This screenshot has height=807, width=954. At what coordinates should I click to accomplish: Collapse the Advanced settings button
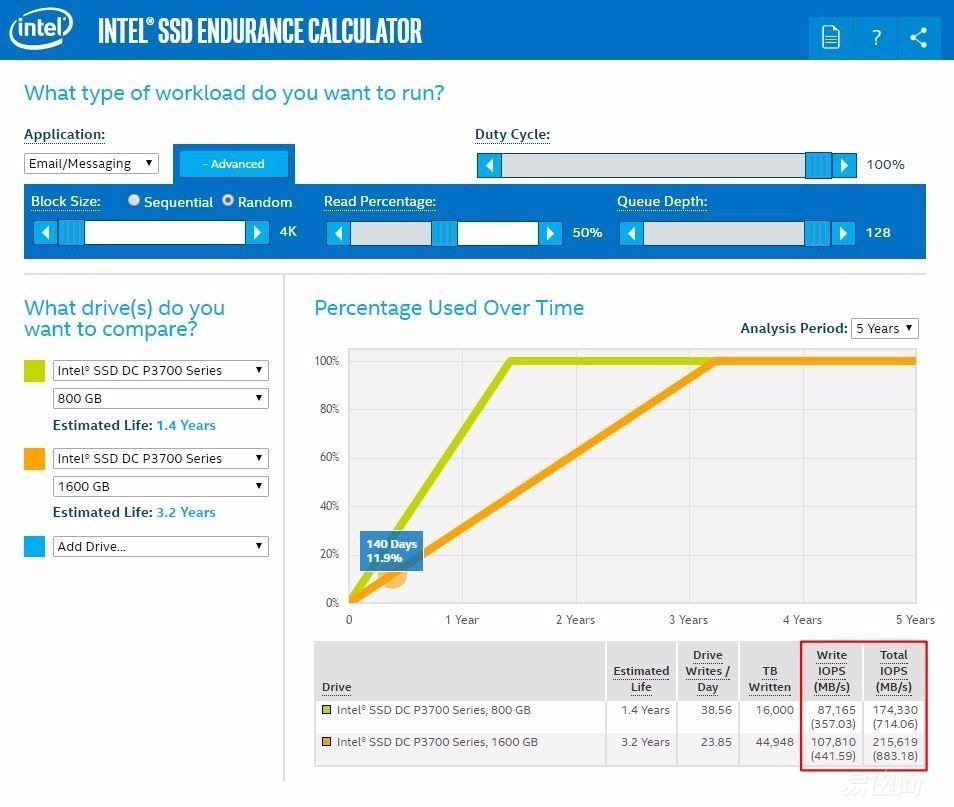pos(234,164)
